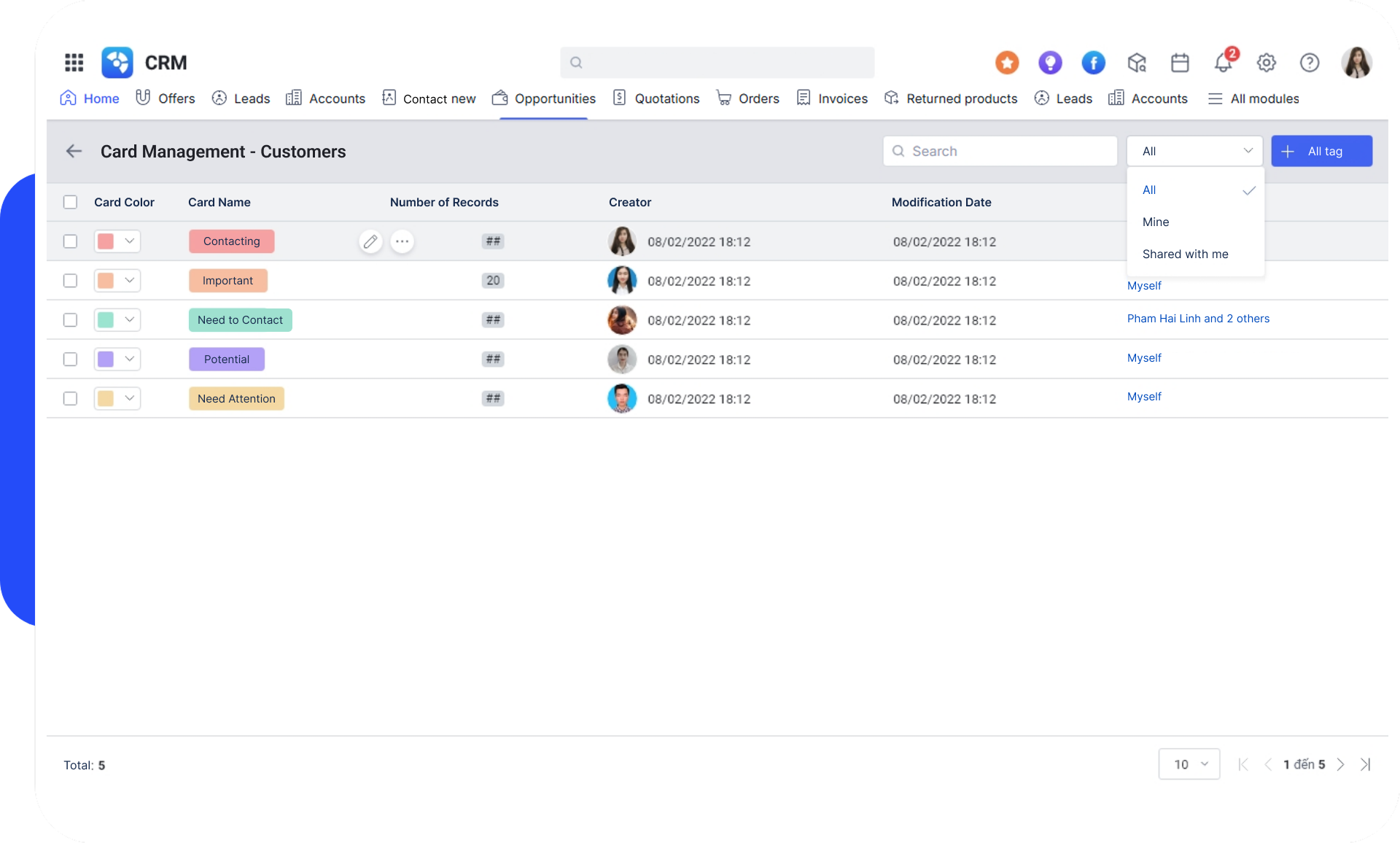Viewport: 1400px width, 843px height.
Task: Click the orange star favorites icon
Action: tap(1007, 63)
